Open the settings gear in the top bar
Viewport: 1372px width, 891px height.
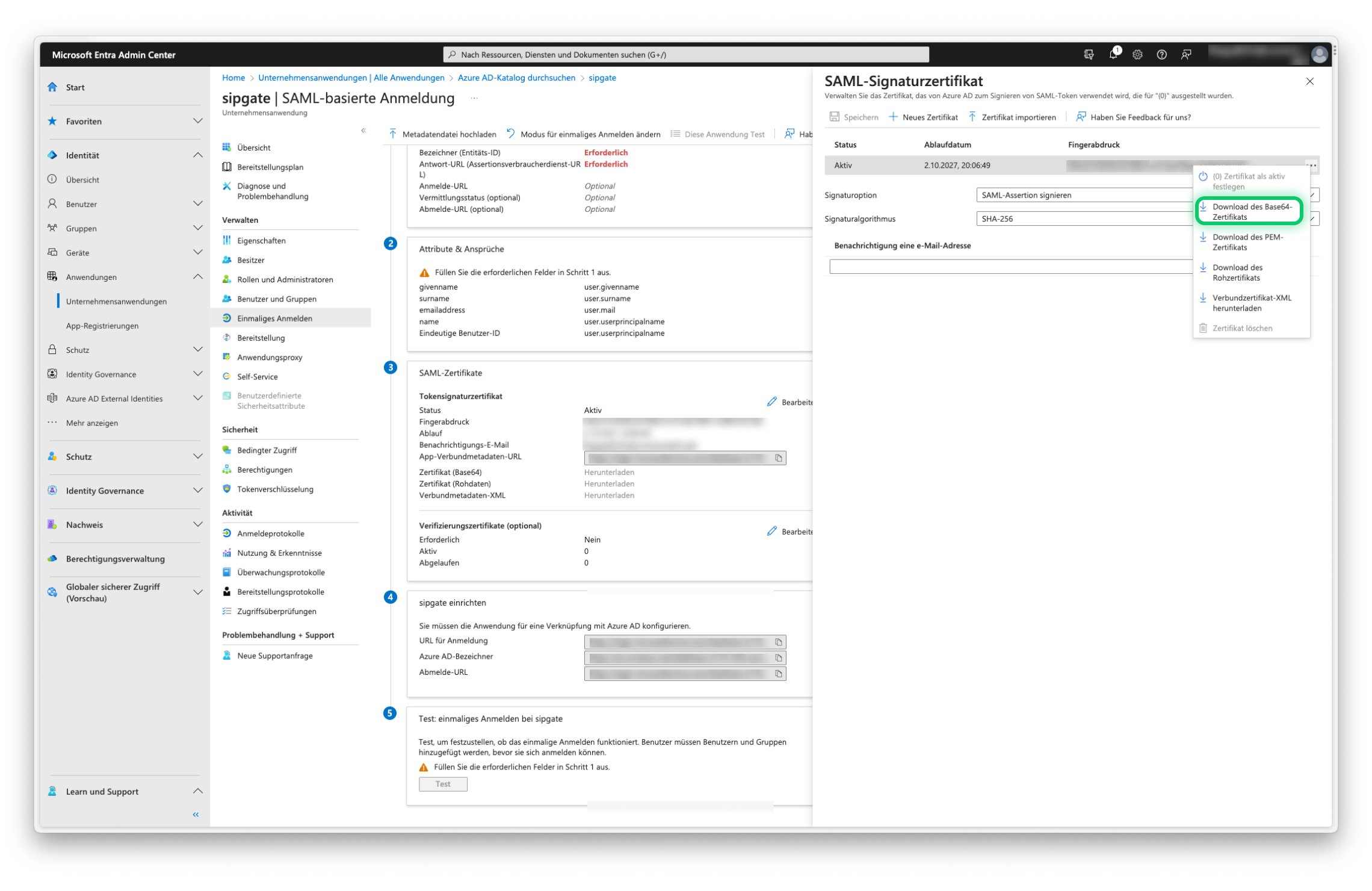point(1137,54)
